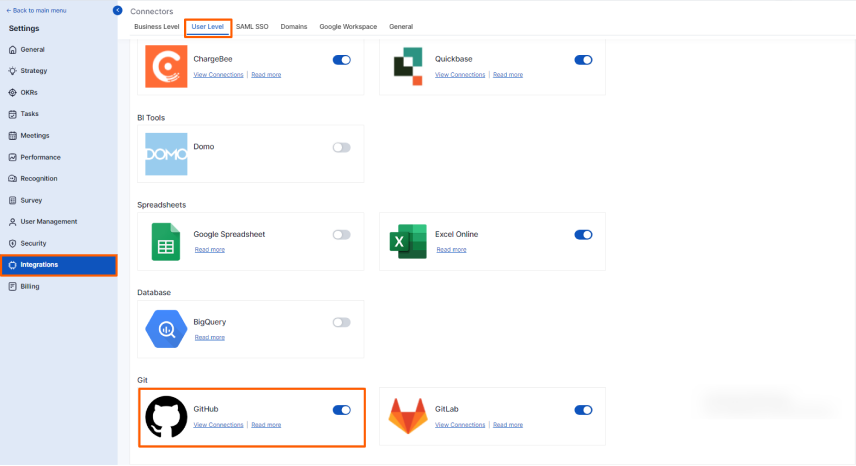Click the Domo logo
The height and width of the screenshot is (466, 856).
(166, 154)
